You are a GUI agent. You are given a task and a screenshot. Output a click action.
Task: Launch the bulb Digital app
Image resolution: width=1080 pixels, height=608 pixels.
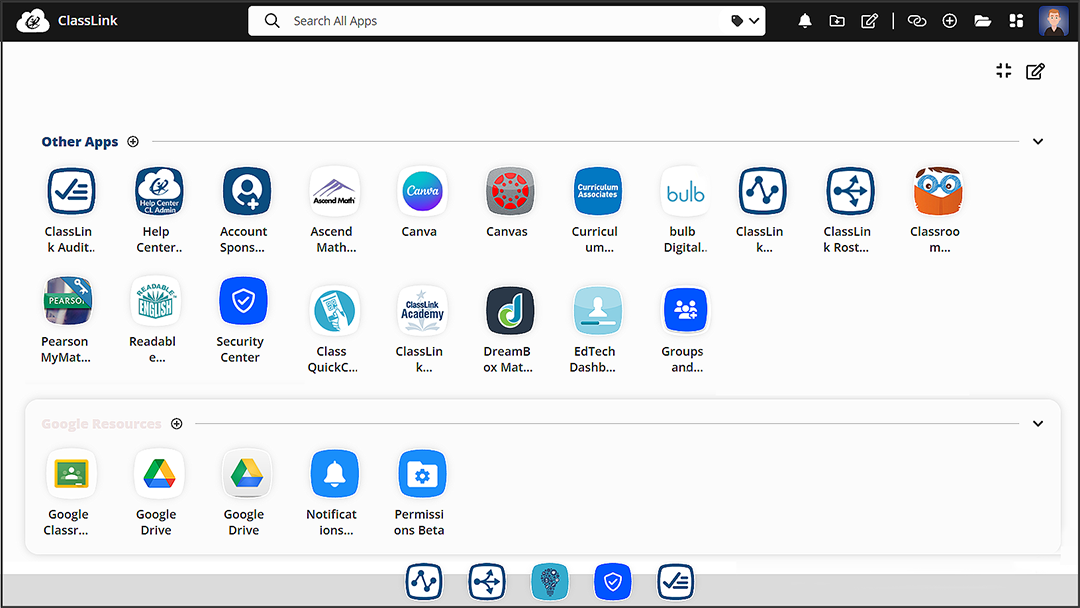point(684,190)
